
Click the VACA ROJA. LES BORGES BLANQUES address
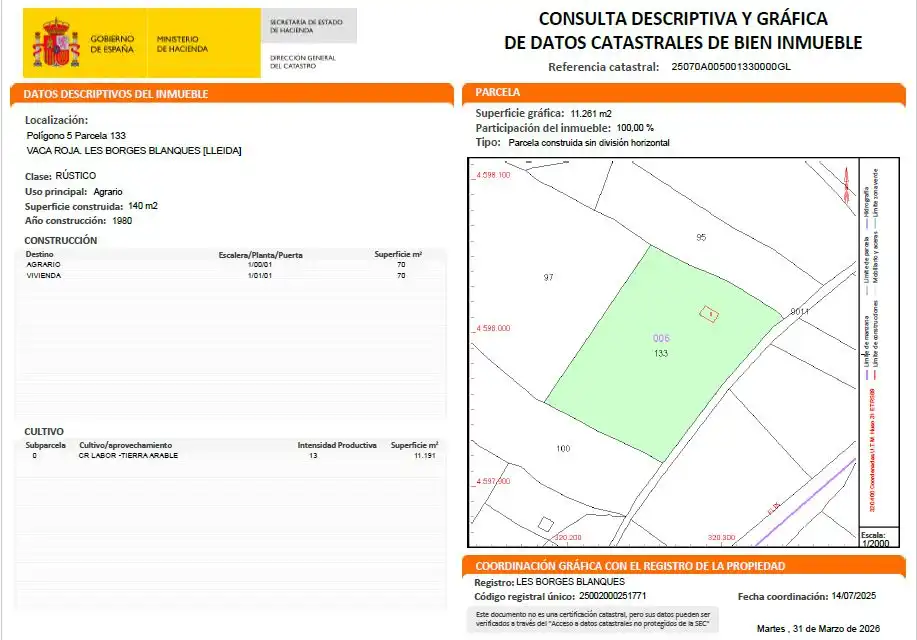[x=134, y=151]
